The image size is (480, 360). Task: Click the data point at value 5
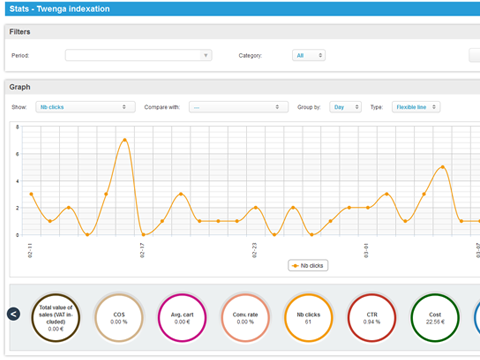tap(443, 167)
